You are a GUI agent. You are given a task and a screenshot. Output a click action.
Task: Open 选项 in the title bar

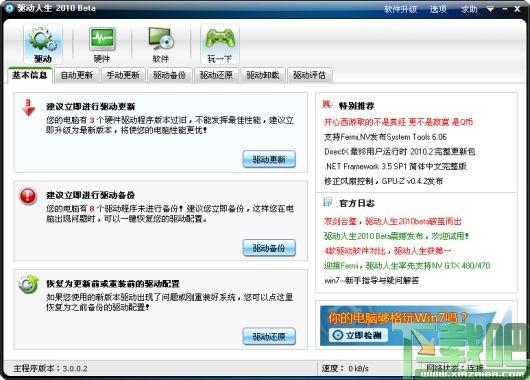pos(438,9)
